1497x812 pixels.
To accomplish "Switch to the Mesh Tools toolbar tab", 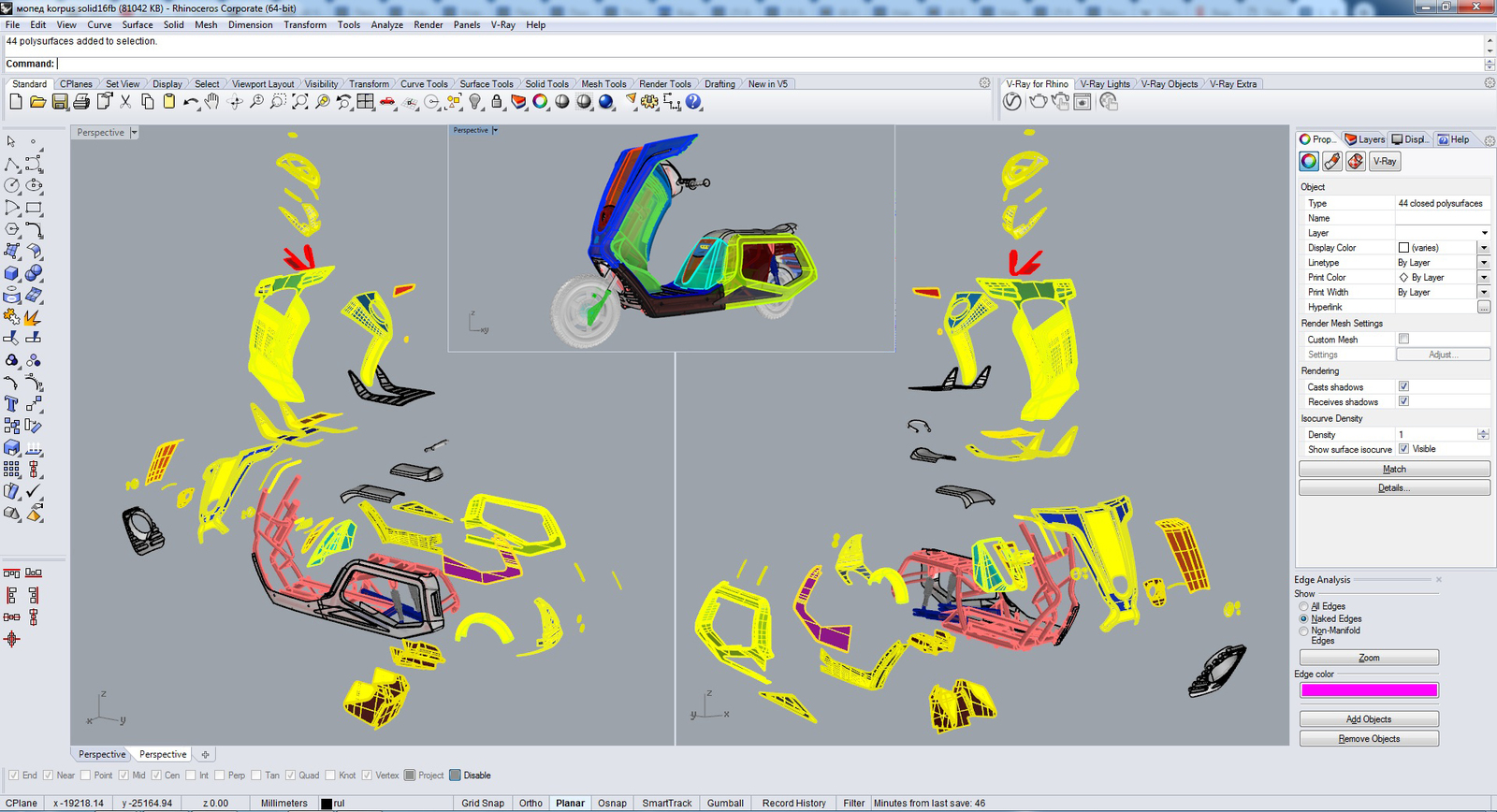I will [x=603, y=84].
